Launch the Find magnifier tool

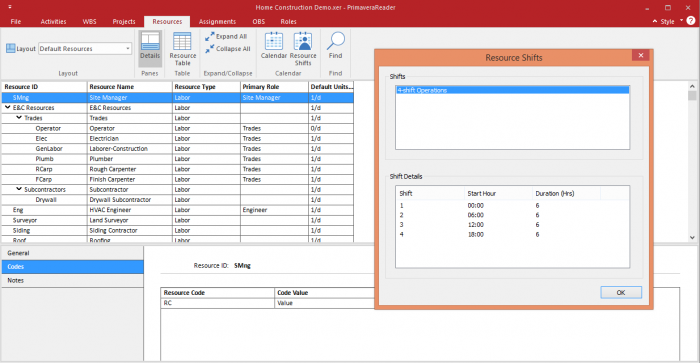click(x=335, y=45)
